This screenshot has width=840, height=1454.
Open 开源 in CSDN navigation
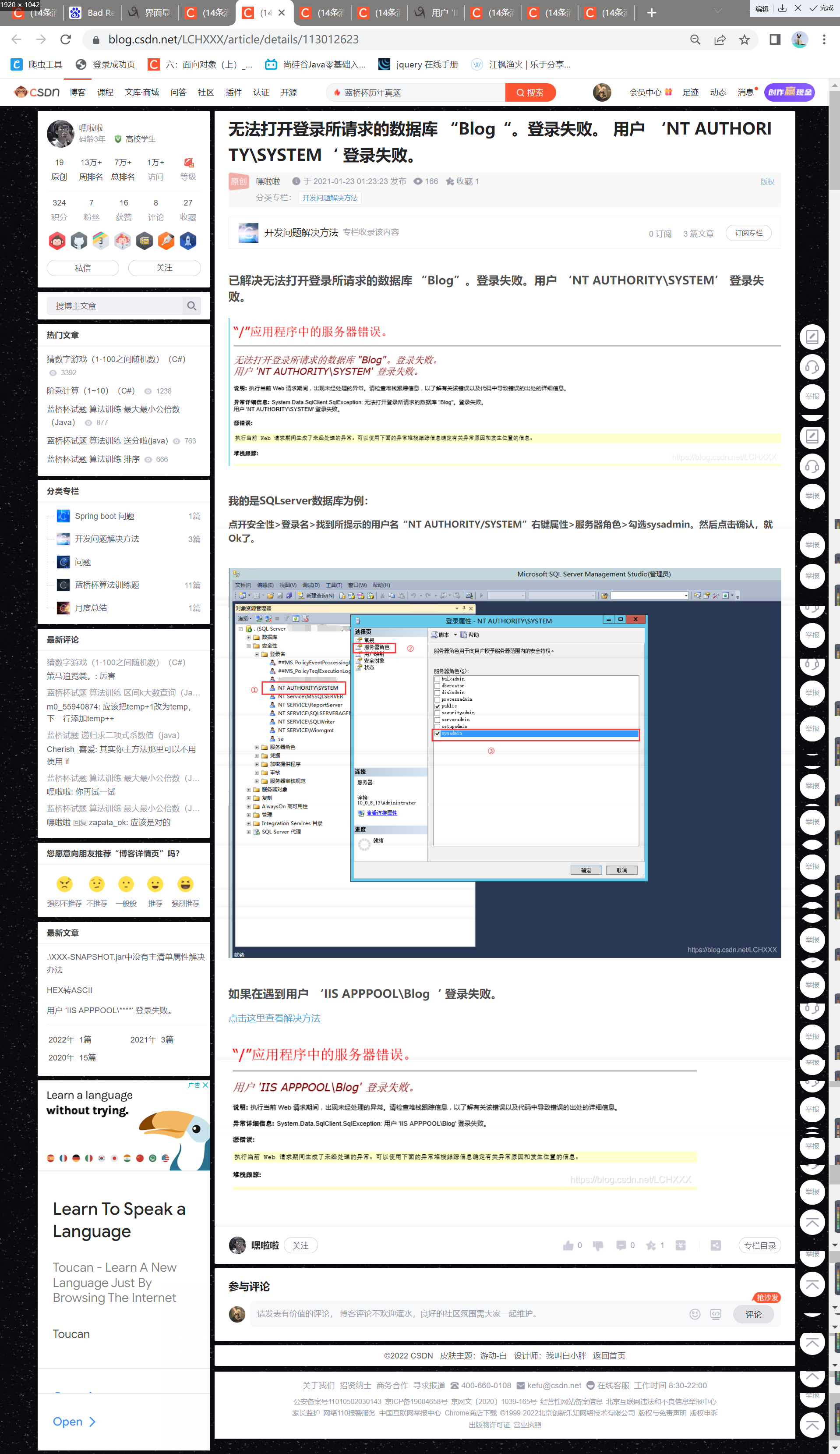(x=289, y=92)
